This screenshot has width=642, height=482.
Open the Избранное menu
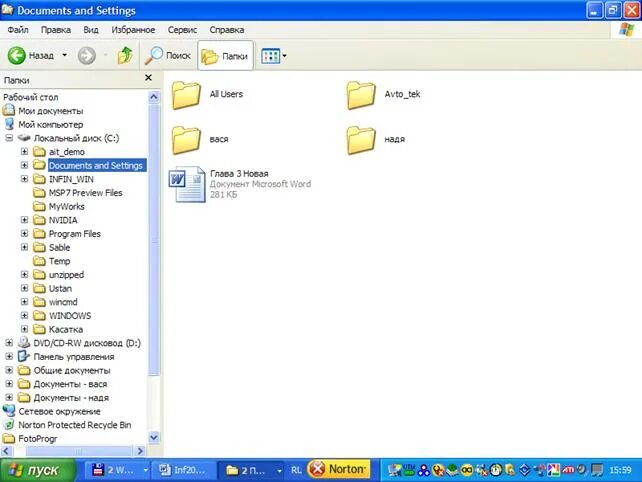pyautogui.click(x=133, y=30)
